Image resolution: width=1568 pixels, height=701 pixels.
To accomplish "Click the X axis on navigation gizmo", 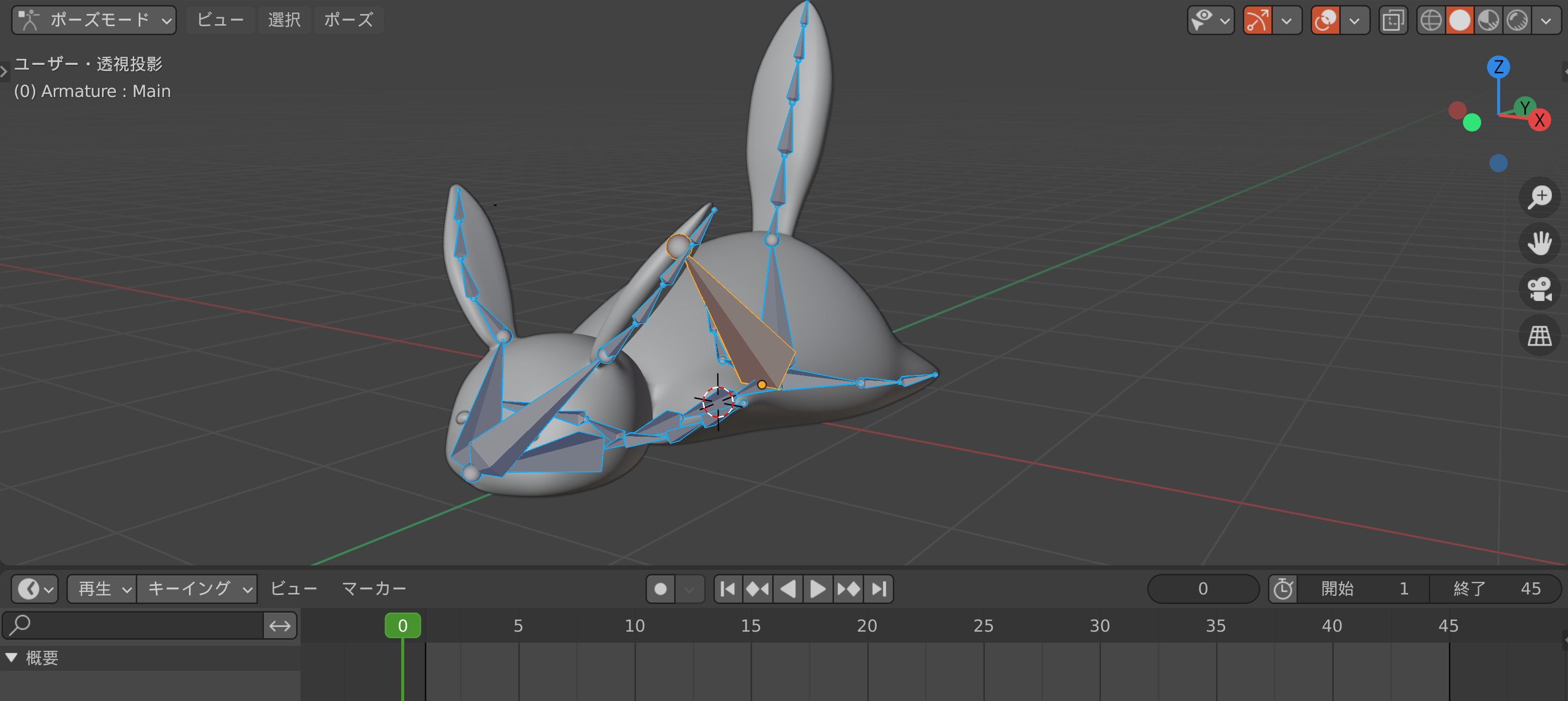I will [1539, 120].
